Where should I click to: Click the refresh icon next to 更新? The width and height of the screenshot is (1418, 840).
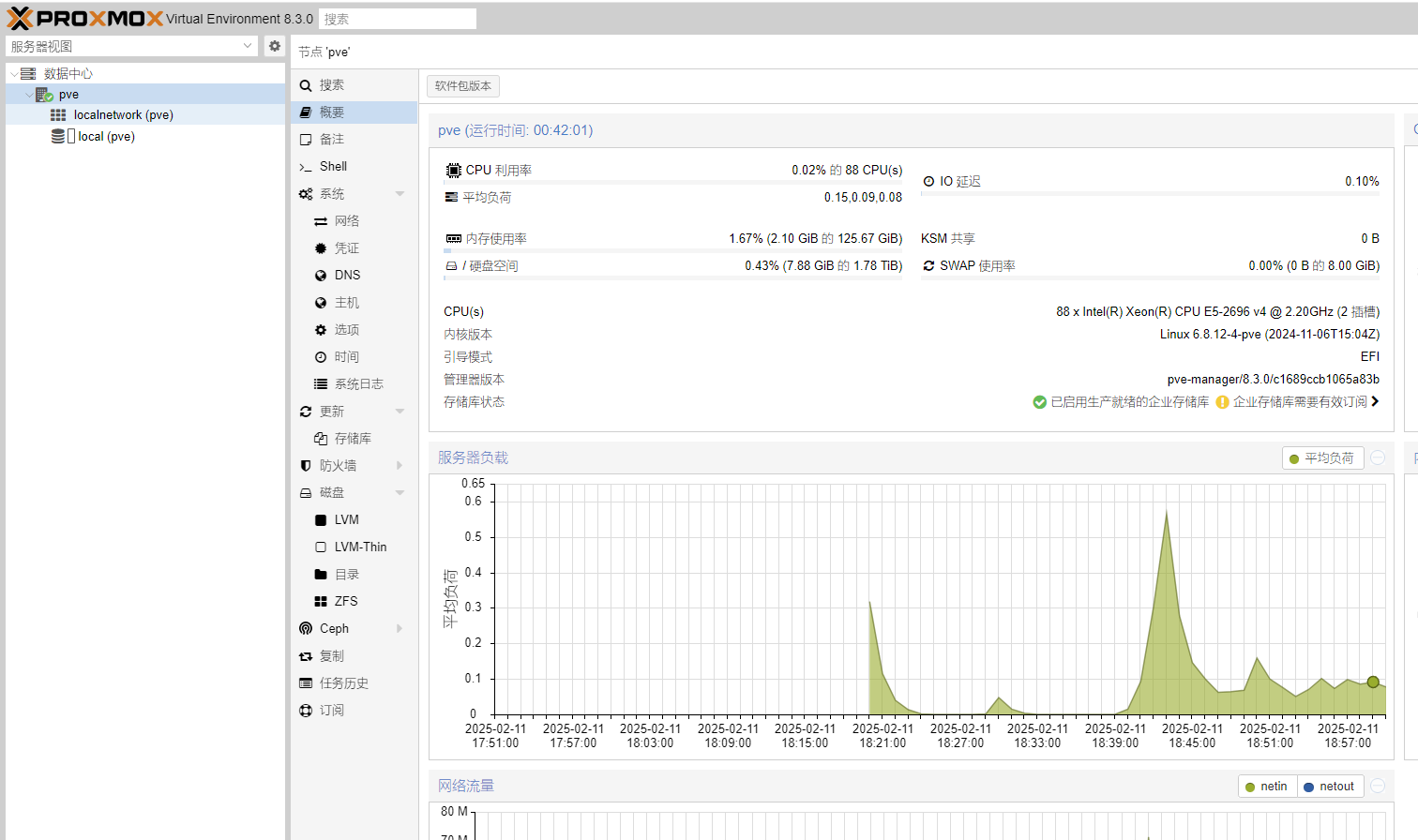coord(306,412)
